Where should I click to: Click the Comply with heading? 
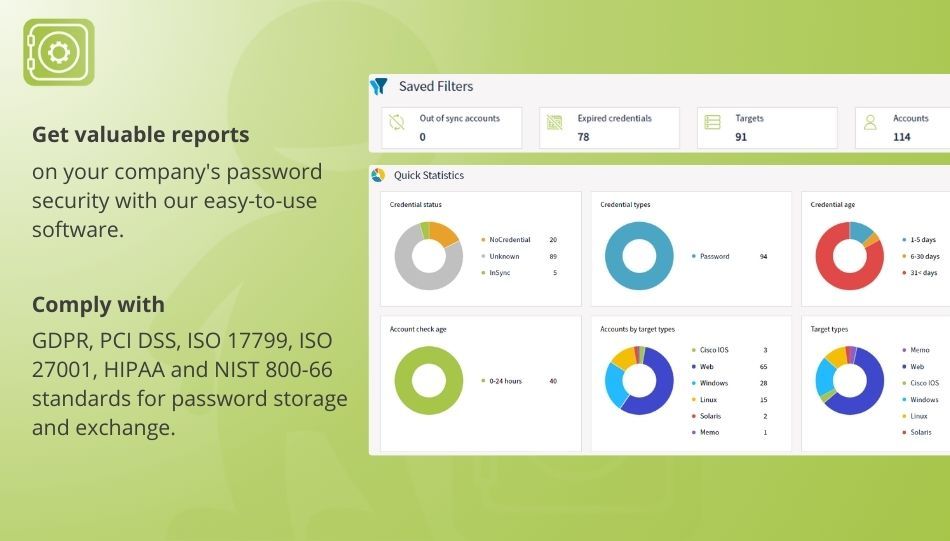[98, 304]
